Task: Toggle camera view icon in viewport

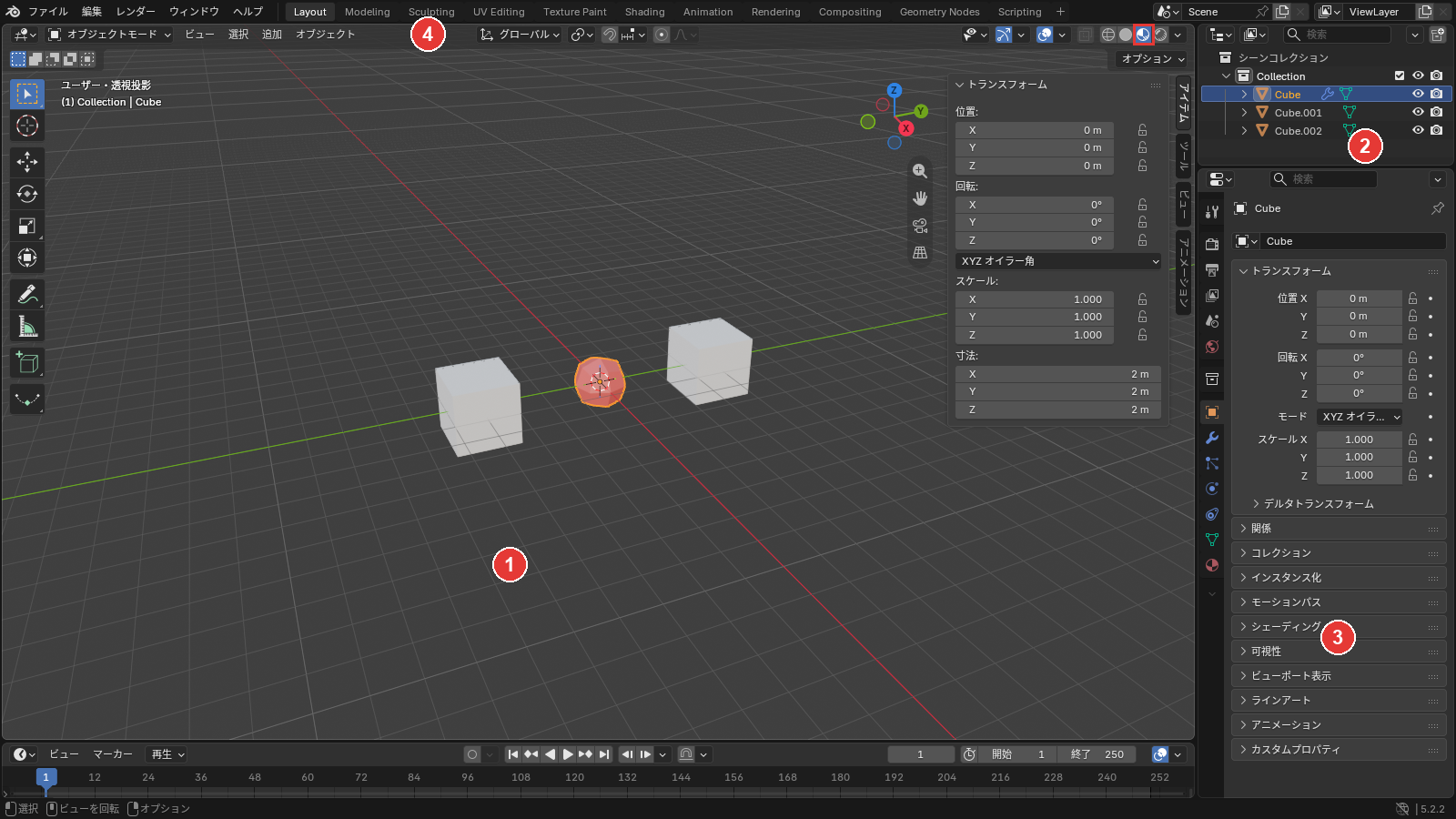Action: click(x=920, y=226)
